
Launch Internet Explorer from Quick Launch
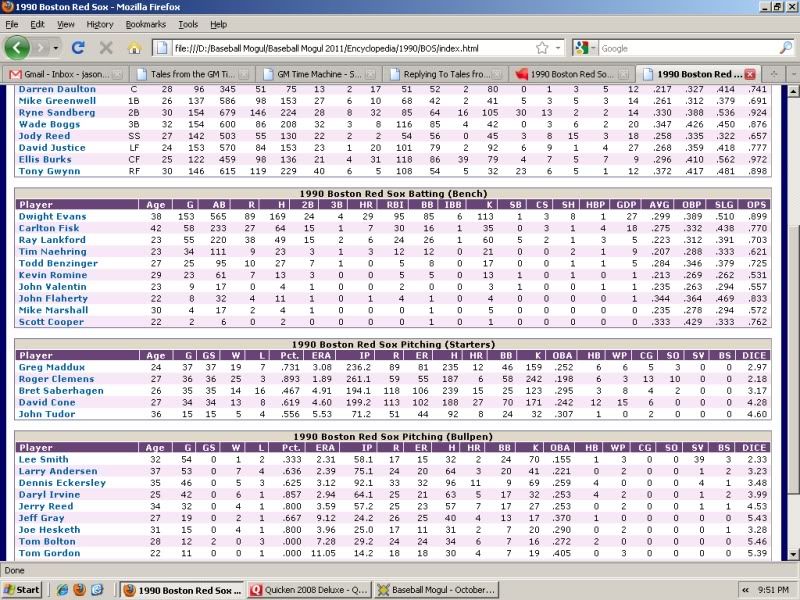(x=62, y=590)
